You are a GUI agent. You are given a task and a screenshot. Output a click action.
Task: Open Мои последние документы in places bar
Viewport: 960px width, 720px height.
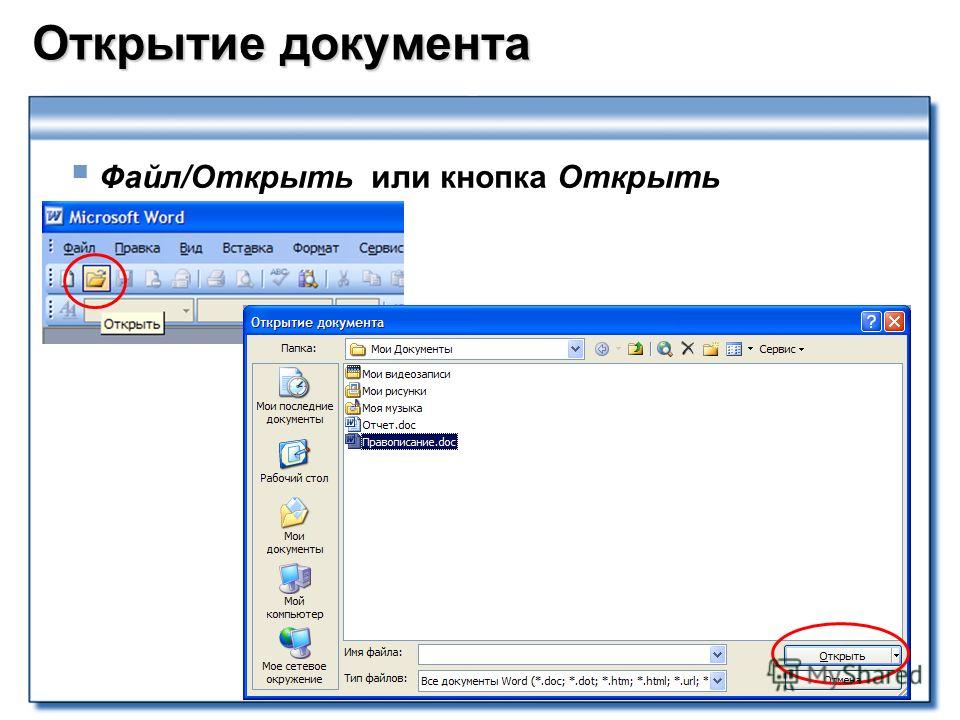[x=294, y=396]
